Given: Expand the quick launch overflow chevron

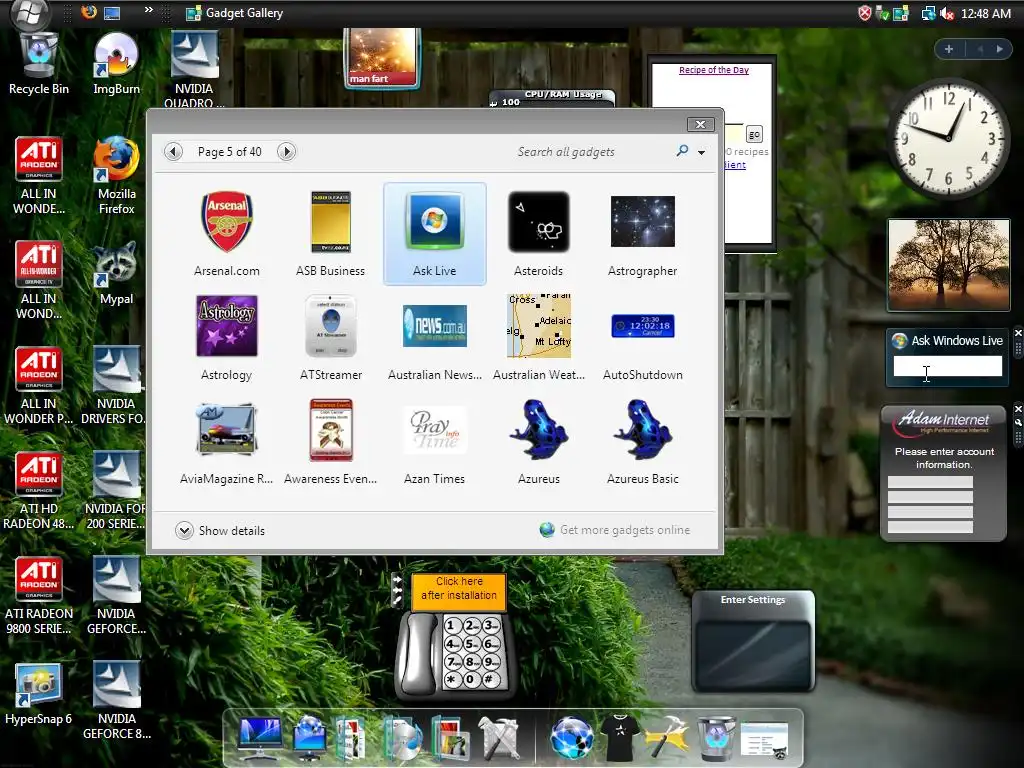Looking at the screenshot, I should coord(148,10).
